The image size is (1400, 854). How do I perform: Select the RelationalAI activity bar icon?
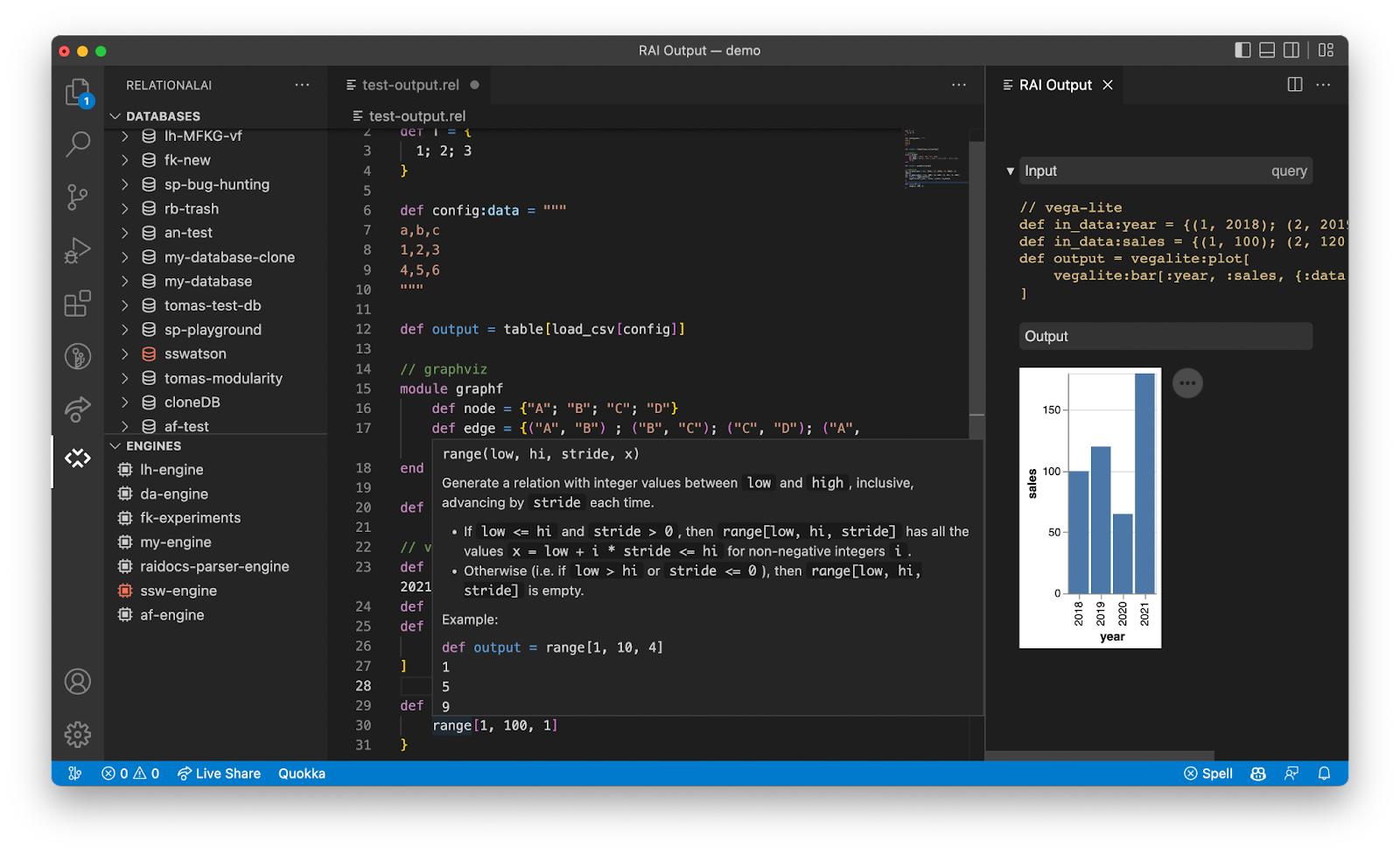point(78,458)
